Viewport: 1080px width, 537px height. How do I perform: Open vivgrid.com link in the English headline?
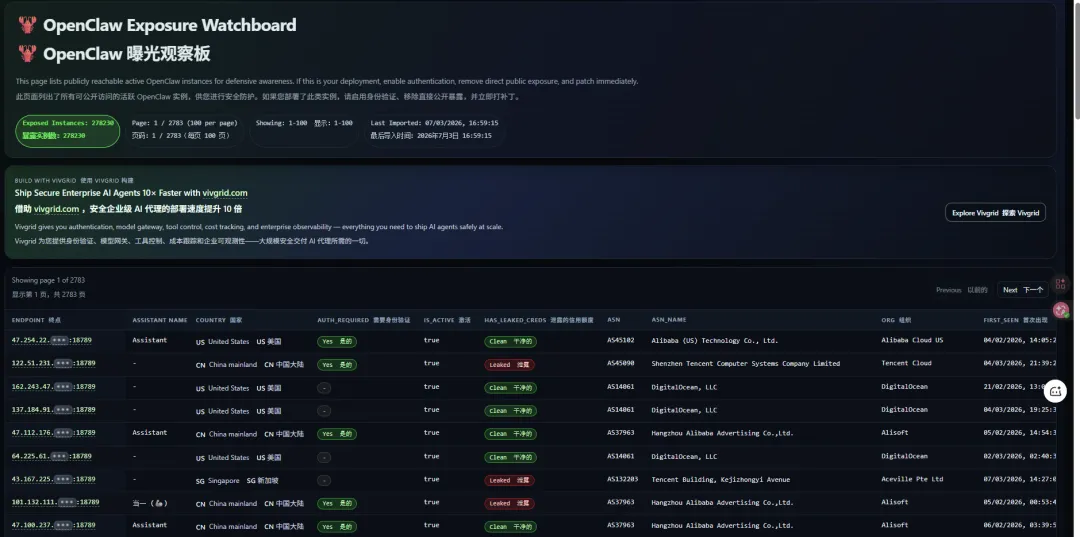tap(225, 193)
